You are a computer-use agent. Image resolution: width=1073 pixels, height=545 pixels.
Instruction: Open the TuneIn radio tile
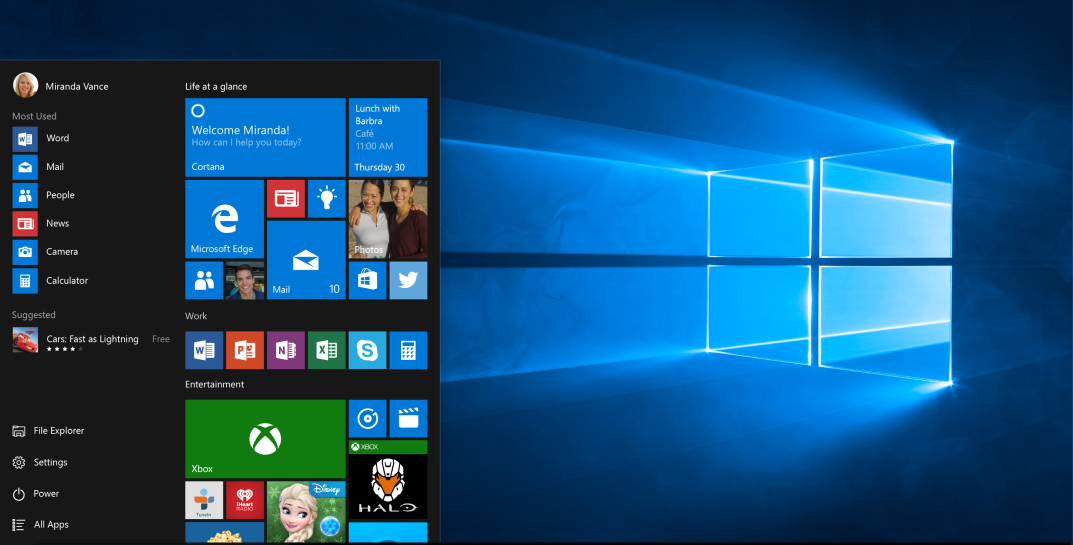[204, 500]
